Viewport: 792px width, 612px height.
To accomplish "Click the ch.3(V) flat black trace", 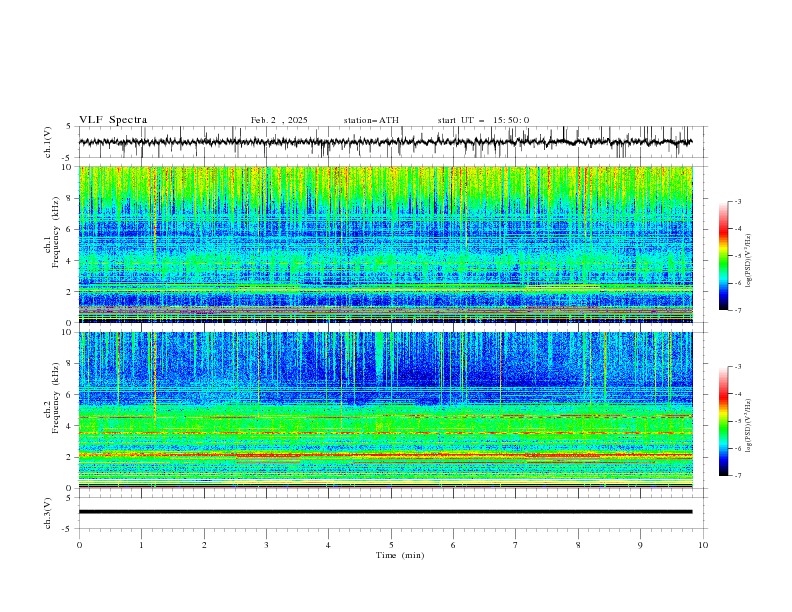I will 385,512.
